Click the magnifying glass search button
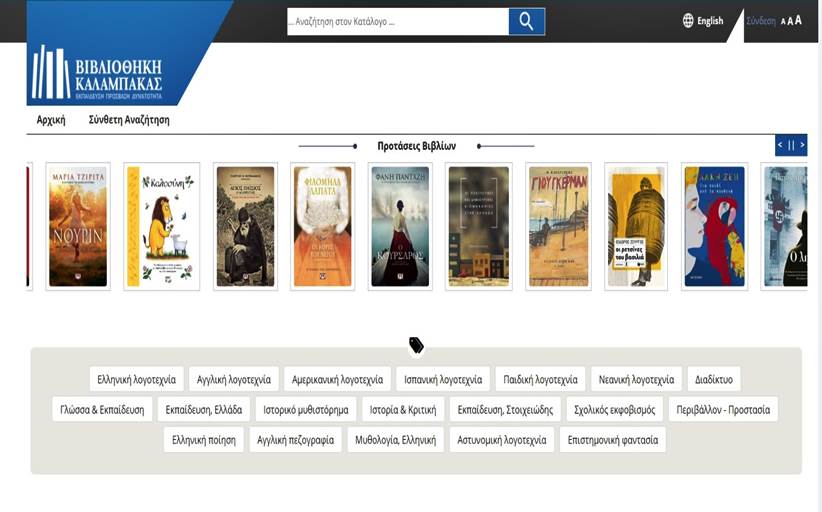 pyautogui.click(x=526, y=21)
